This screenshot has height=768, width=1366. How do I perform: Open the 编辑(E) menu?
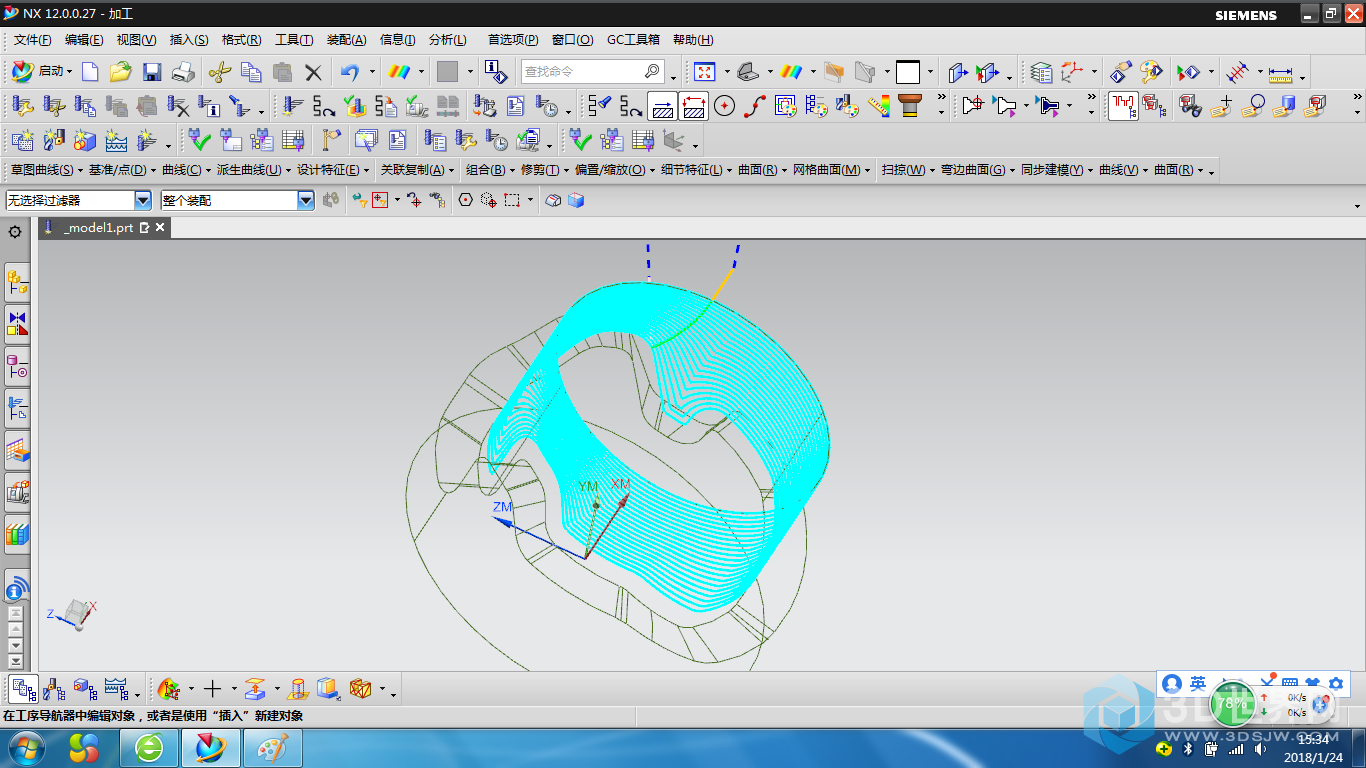pyautogui.click(x=84, y=40)
